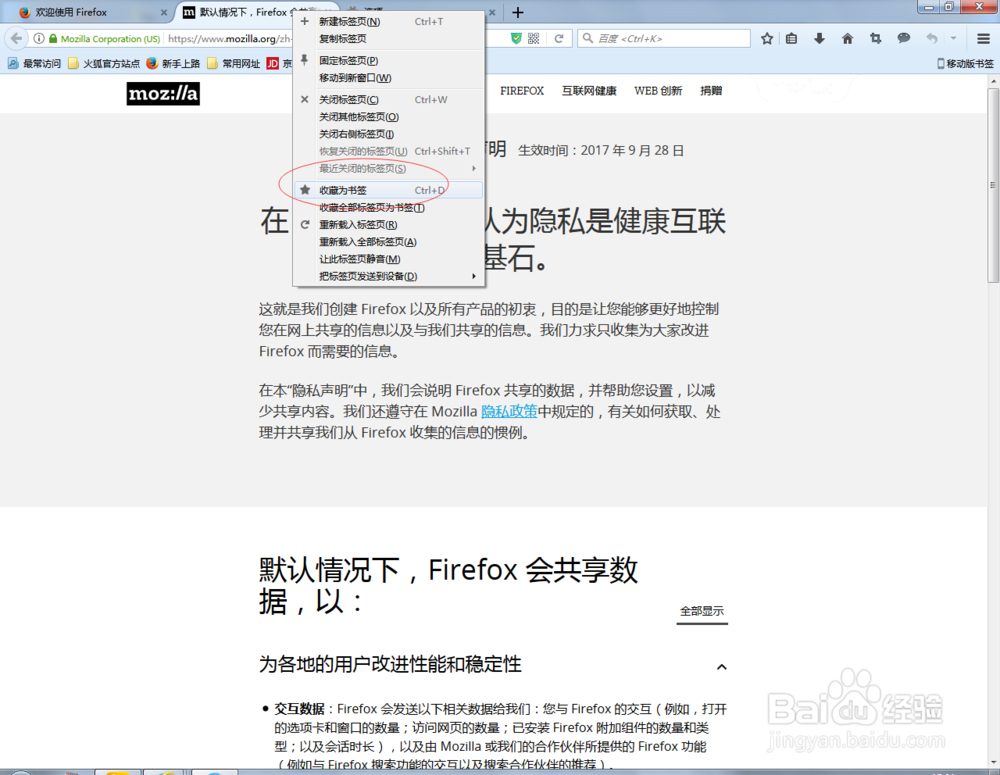This screenshot has height=775, width=1000.
Task: Choose 收藏全部标签页为书签 entry
Action: pos(388,207)
